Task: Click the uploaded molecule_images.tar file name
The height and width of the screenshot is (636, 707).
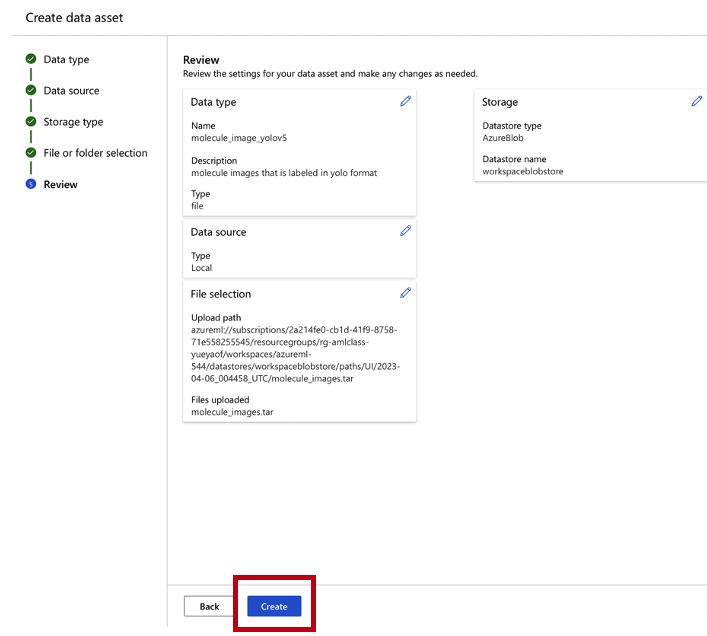Action: (232, 412)
